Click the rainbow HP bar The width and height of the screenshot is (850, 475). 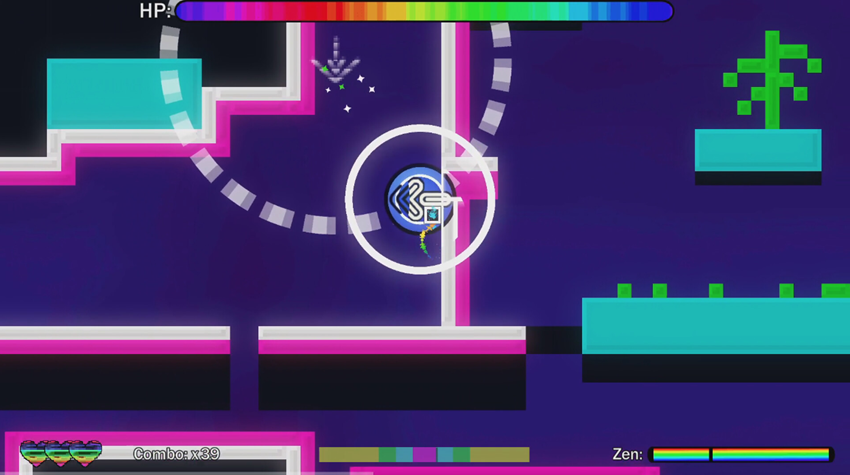(x=424, y=11)
